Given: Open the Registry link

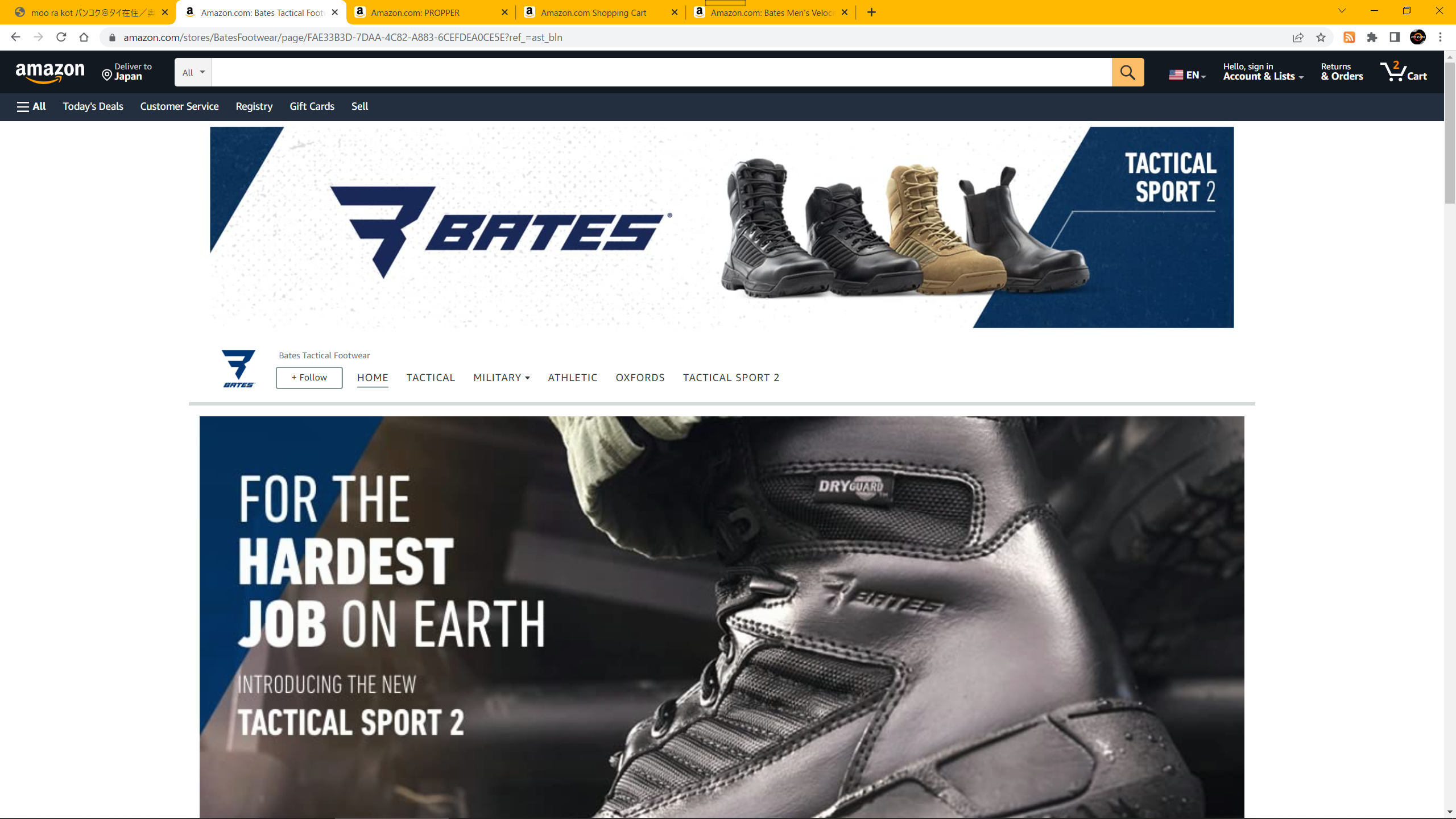Looking at the screenshot, I should [x=254, y=106].
